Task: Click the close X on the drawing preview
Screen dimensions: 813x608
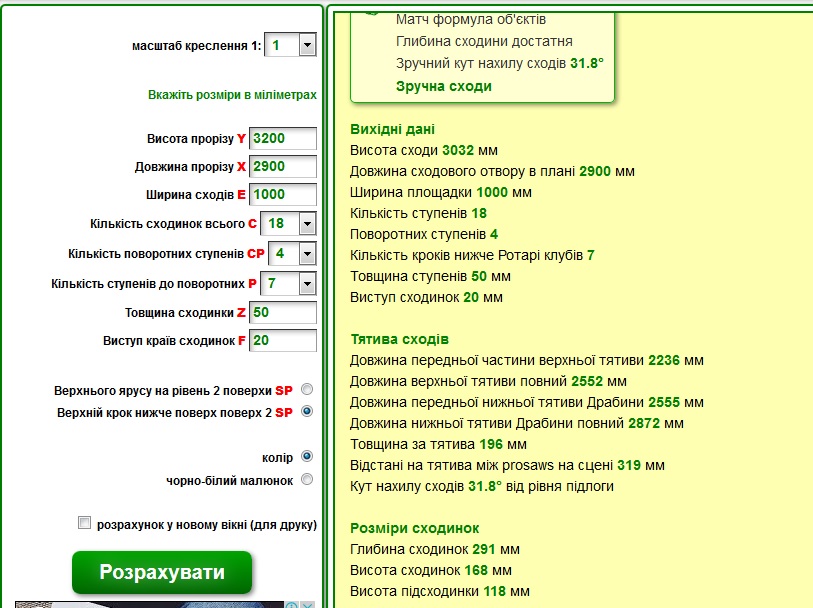Action: [x=306, y=604]
